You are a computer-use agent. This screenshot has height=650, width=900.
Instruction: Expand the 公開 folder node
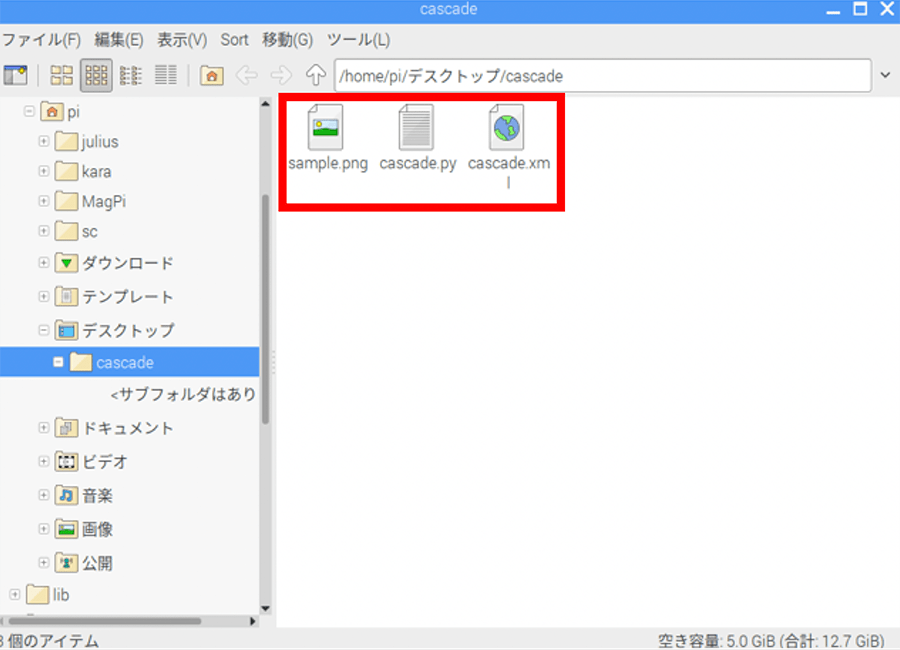tap(44, 562)
